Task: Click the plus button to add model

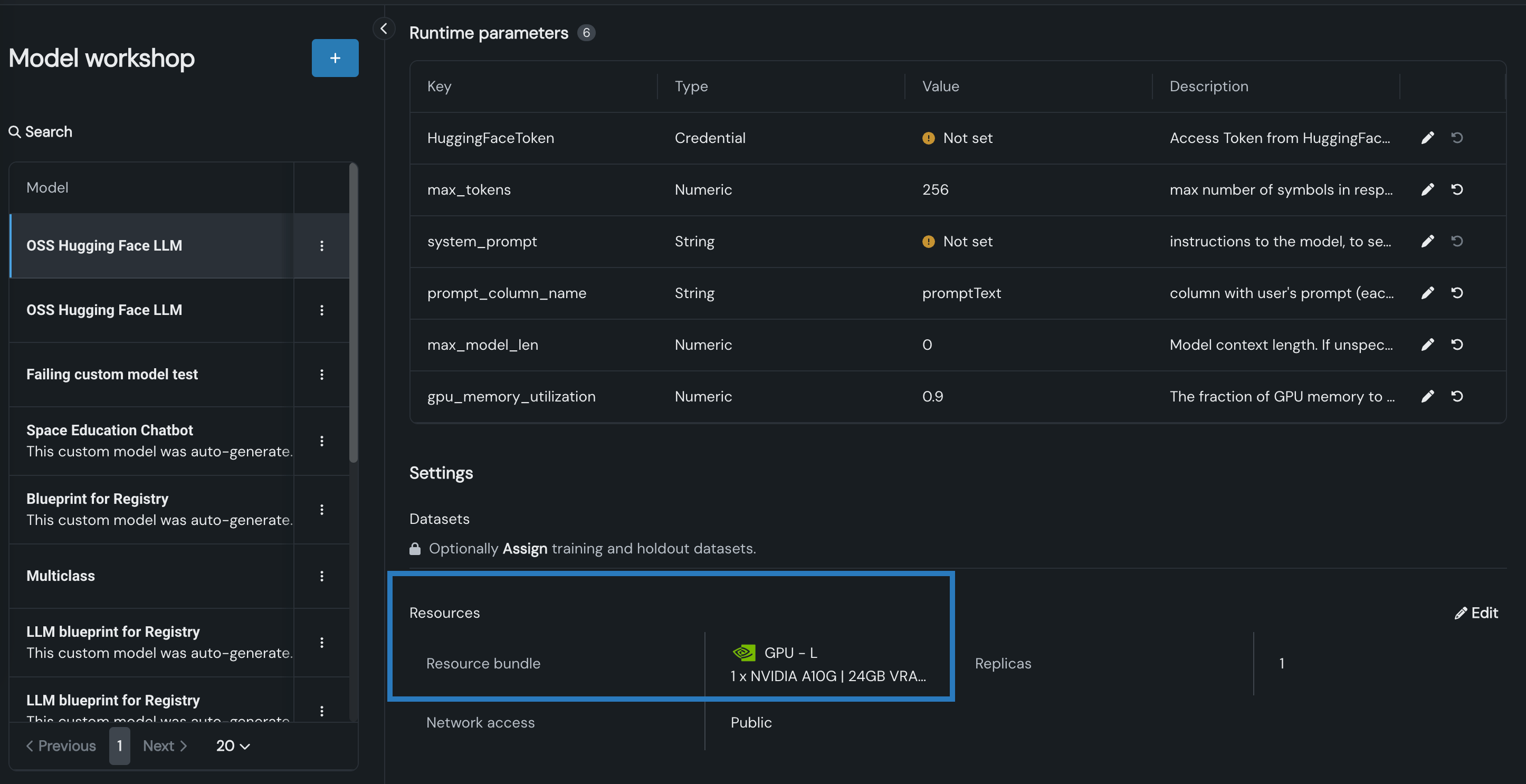Action: point(335,58)
